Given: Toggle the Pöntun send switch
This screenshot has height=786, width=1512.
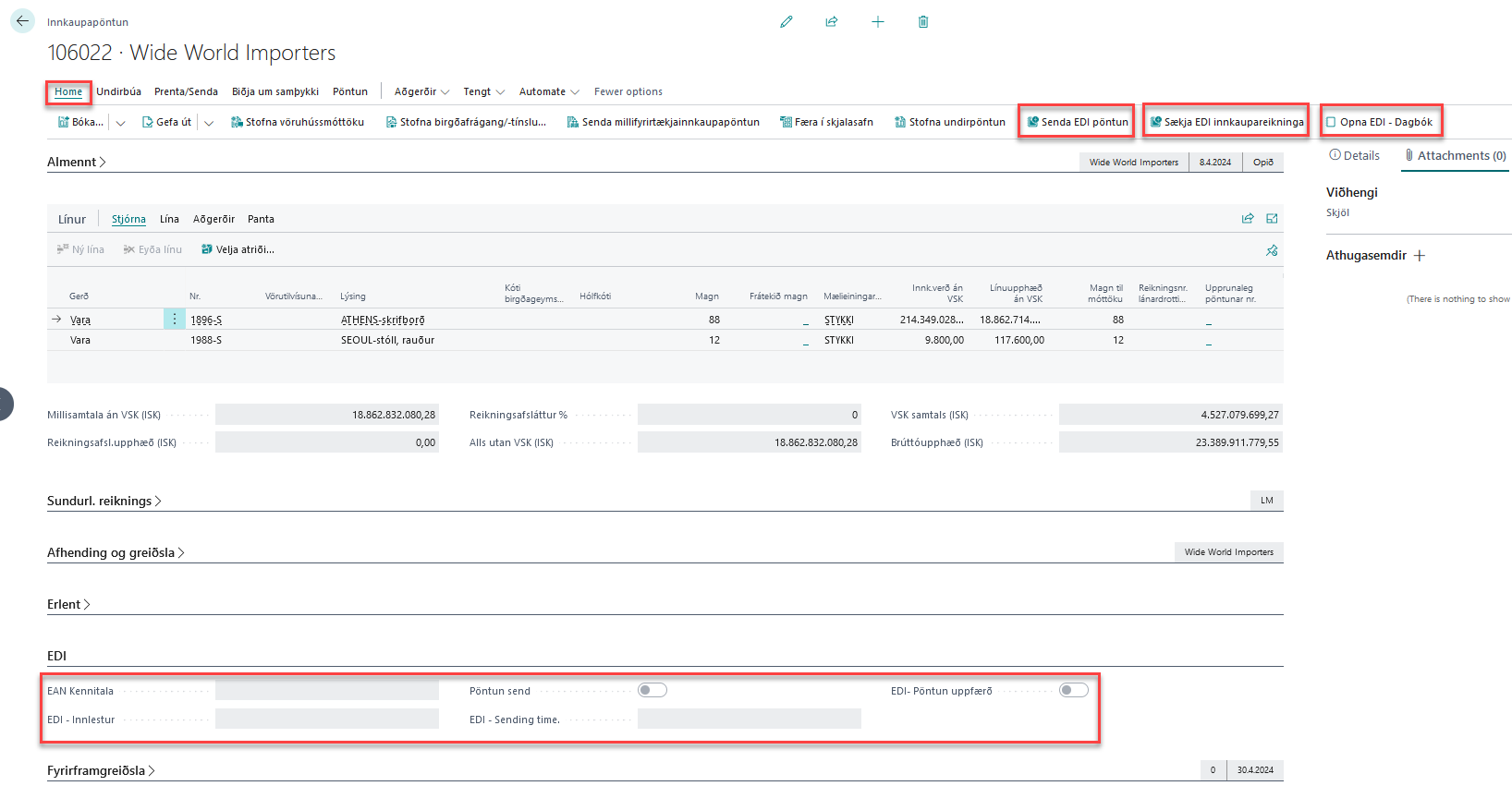Looking at the screenshot, I should [652, 690].
